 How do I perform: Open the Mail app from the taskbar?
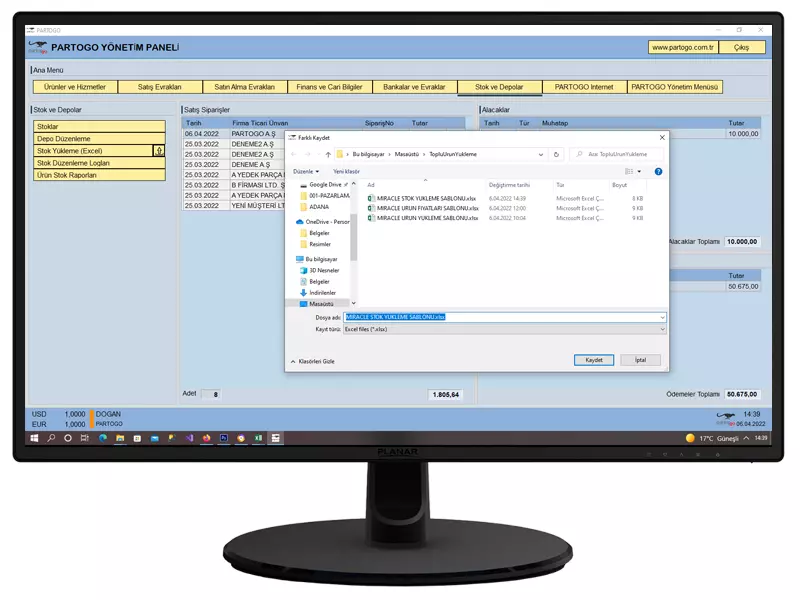tap(155, 438)
